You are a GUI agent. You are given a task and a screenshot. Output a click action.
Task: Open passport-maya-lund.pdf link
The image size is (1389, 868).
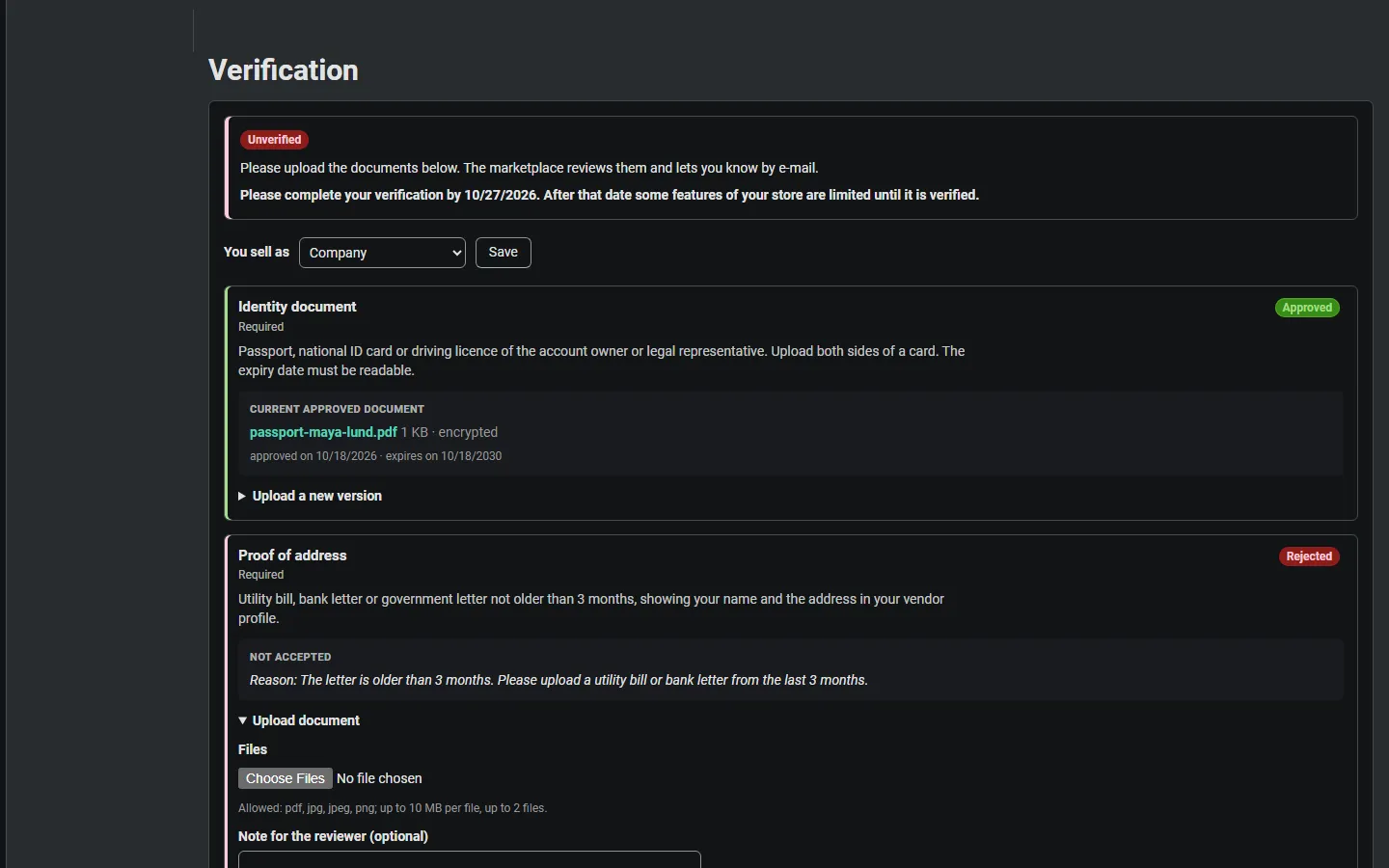[x=323, y=432]
